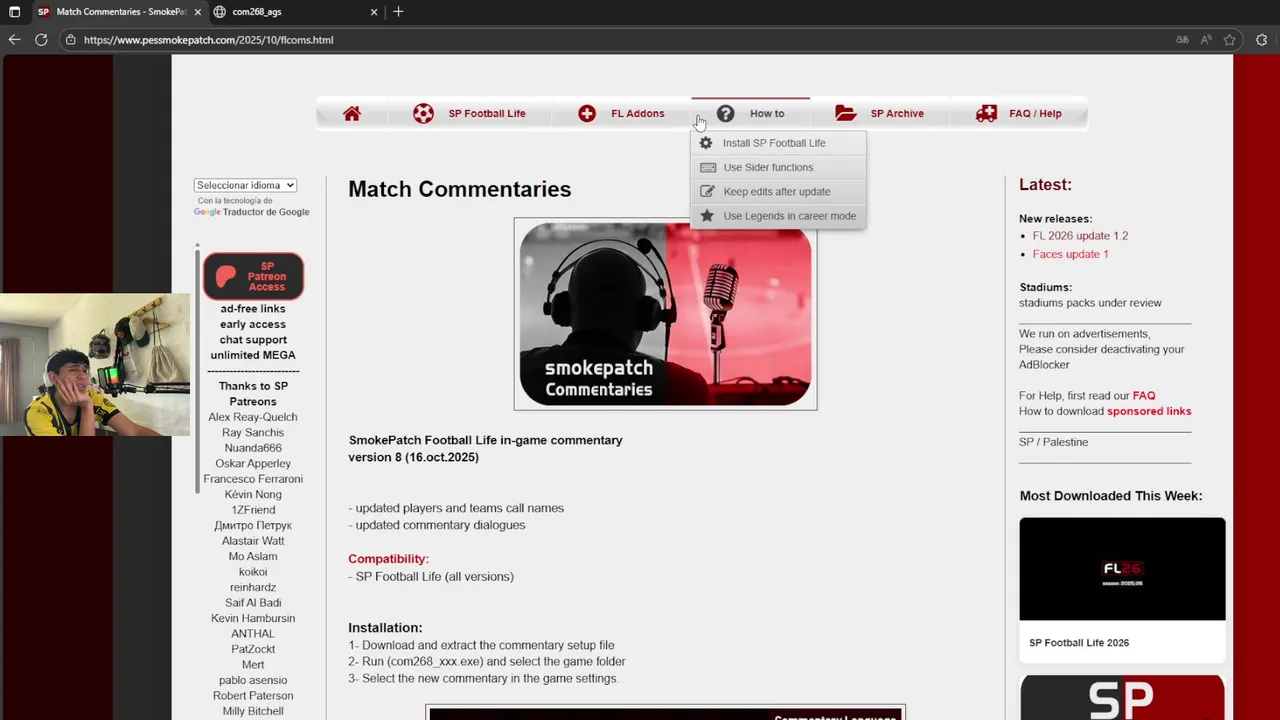This screenshot has height=720, width=1280.
Task: Open the FL 2026 update 1.2 link
Action: tap(1080, 236)
